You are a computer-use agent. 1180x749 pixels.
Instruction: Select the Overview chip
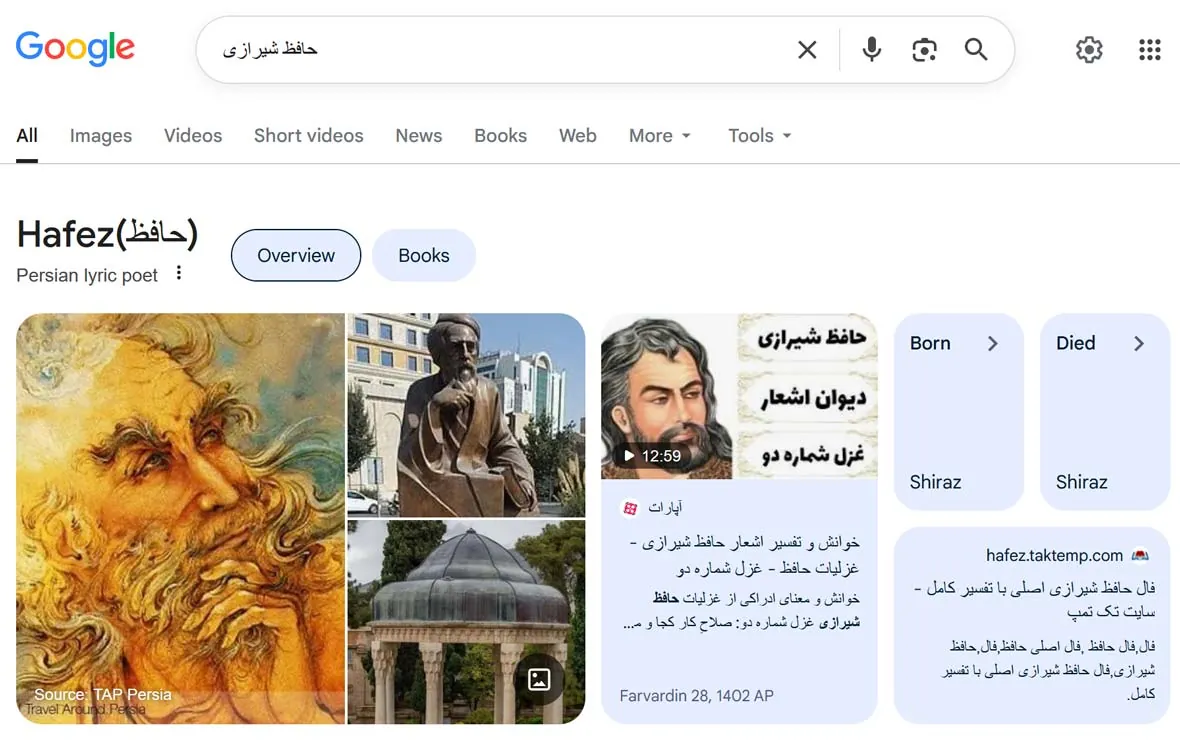pyautogui.click(x=296, y=255)
